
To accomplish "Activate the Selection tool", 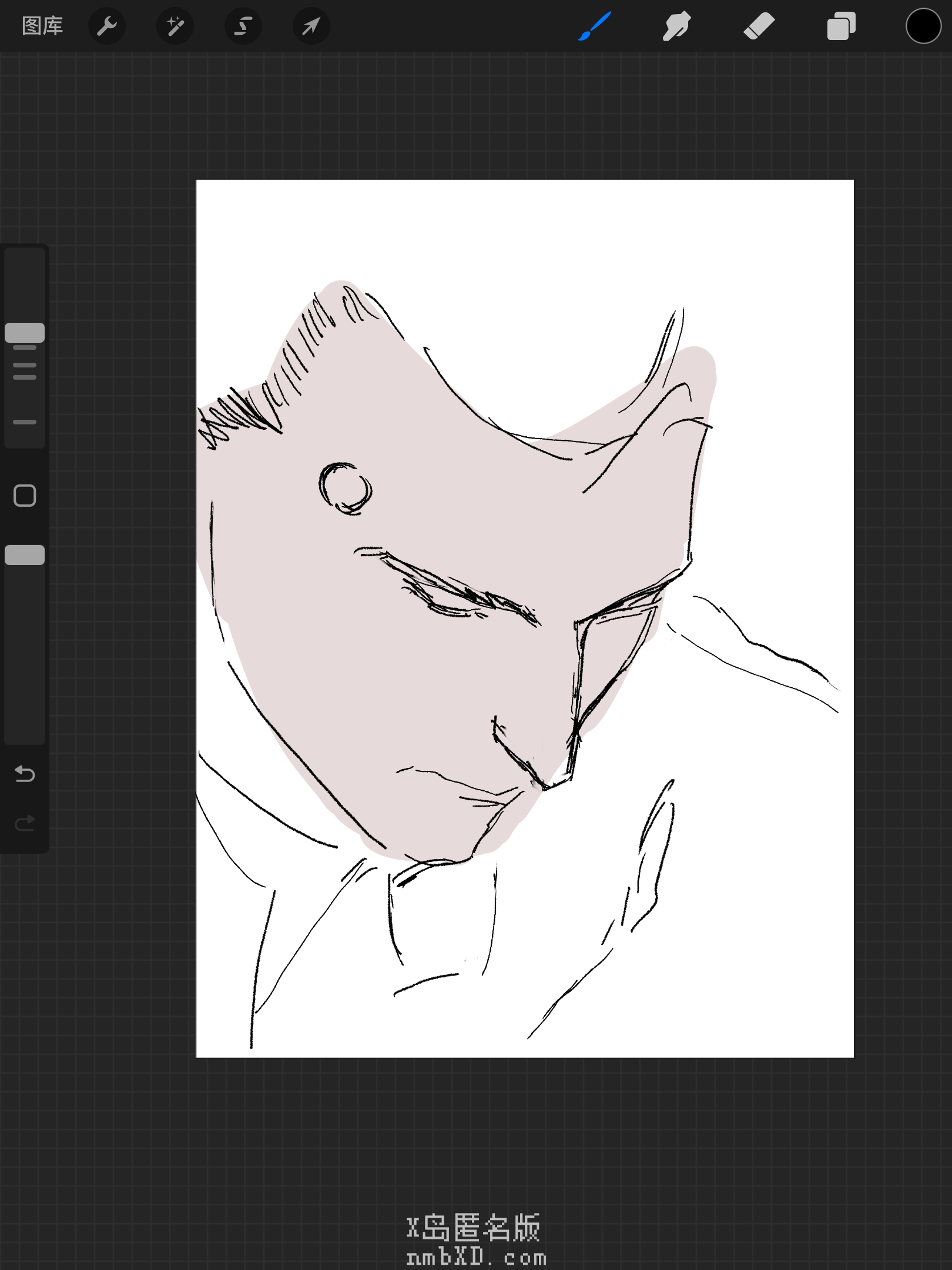I will 243,26.
